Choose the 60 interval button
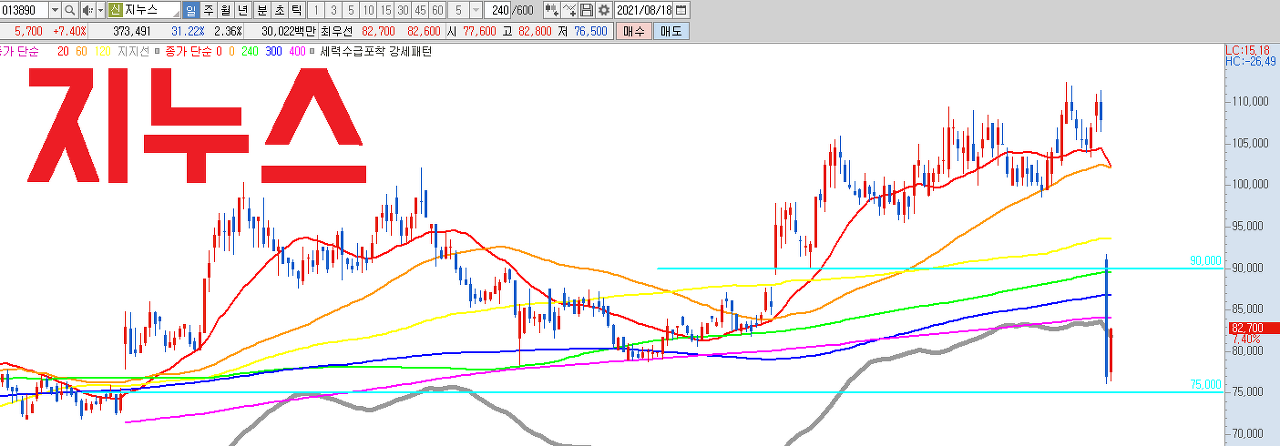1280x446 pixels. [x=437, y=10]
